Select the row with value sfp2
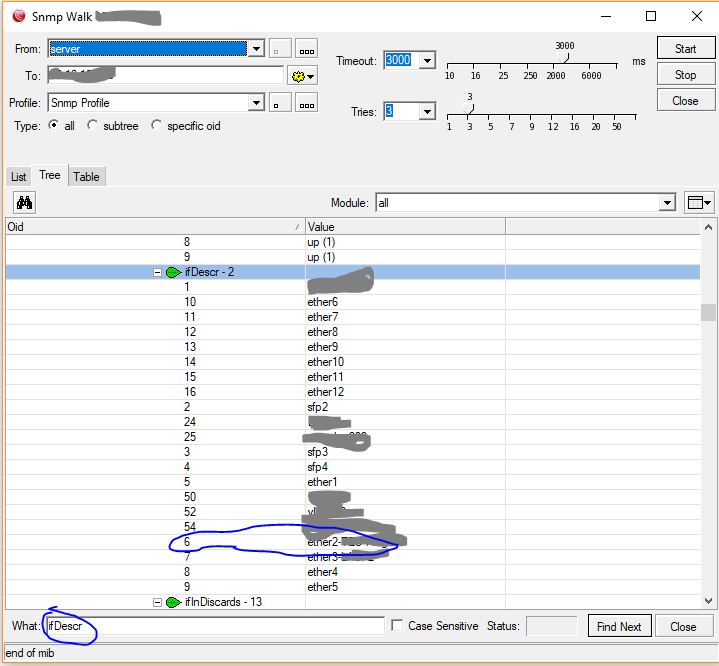Viewport: 719px width, 666px height. click(353, 407)
